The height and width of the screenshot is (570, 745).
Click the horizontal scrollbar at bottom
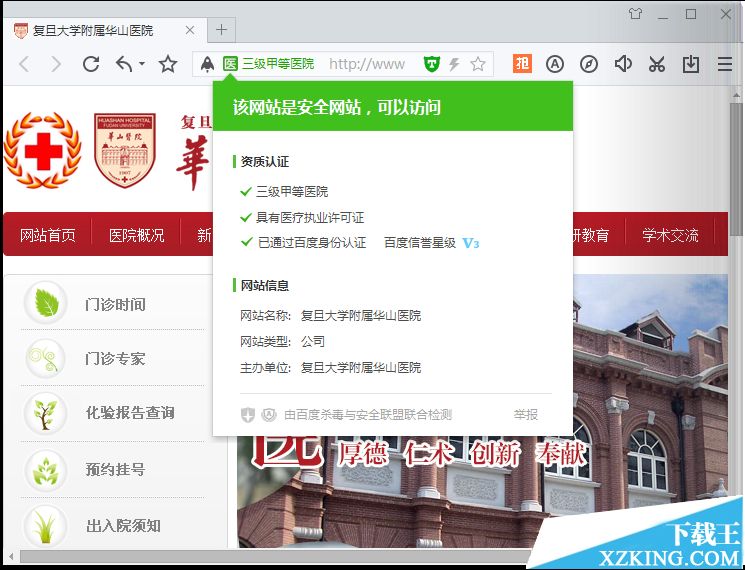coord(276,556)
